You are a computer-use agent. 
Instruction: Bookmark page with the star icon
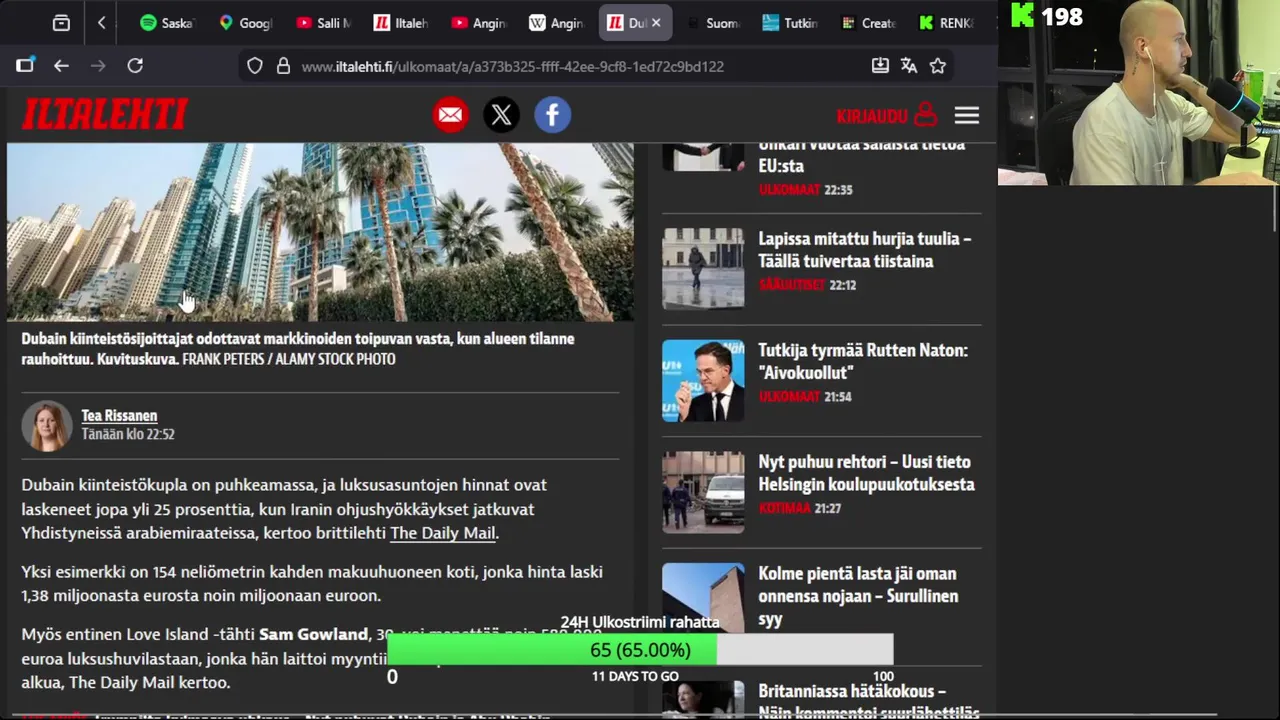coord(938,66)
